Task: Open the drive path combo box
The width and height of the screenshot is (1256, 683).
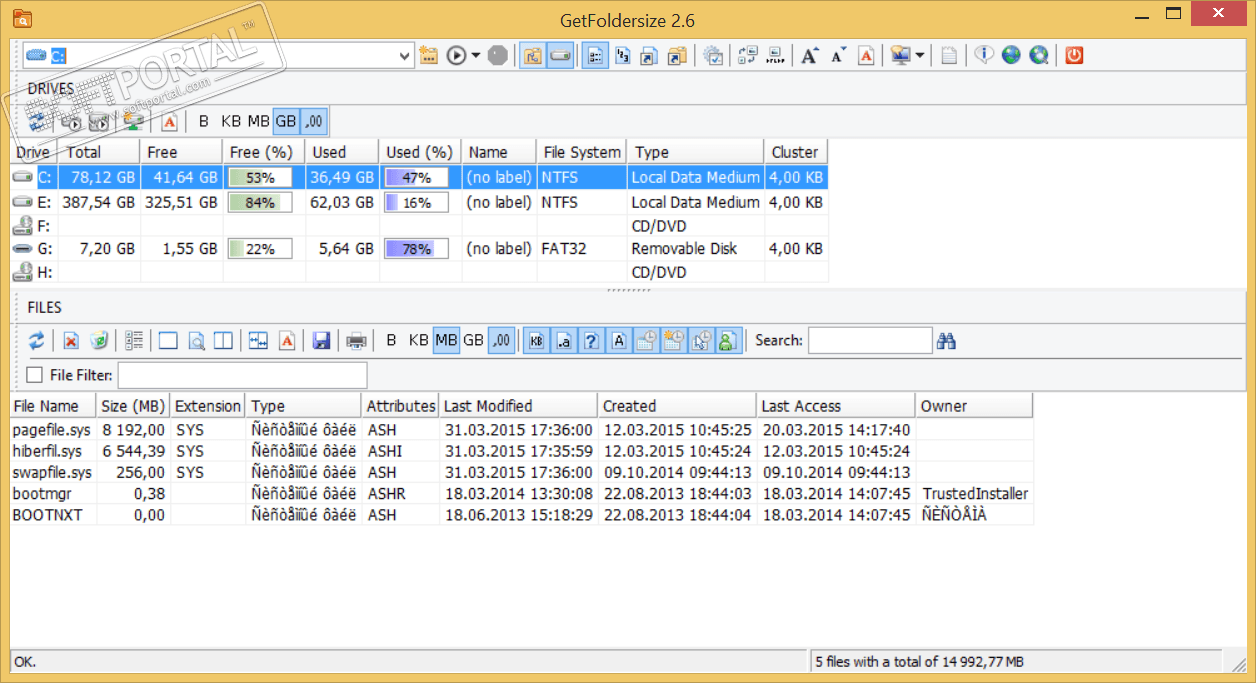Action: click(x=217, y=56)
